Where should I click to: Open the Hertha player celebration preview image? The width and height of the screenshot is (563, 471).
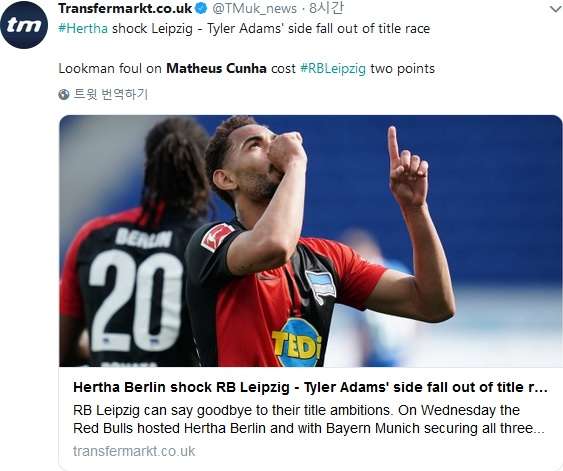(x=311, y=241)
